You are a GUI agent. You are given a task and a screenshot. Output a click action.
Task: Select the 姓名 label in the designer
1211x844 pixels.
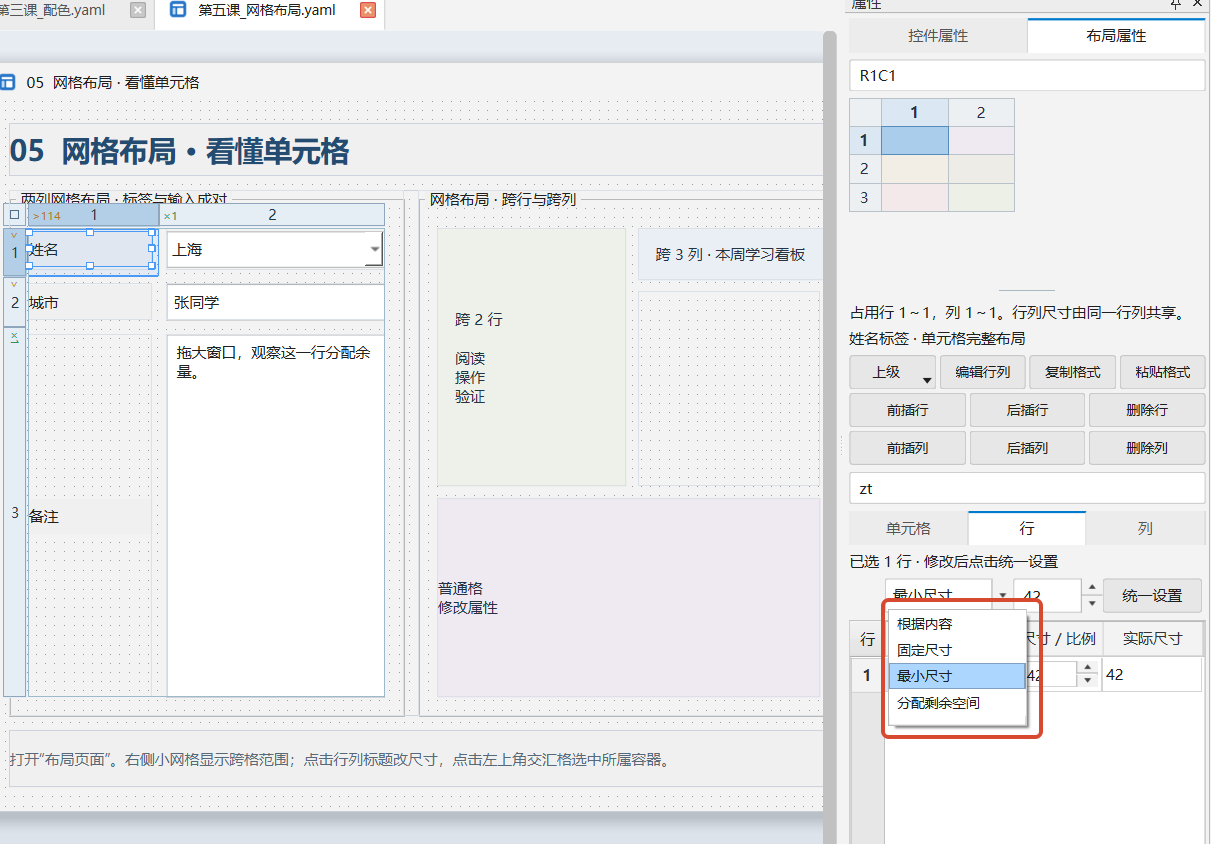pos(91,249)
